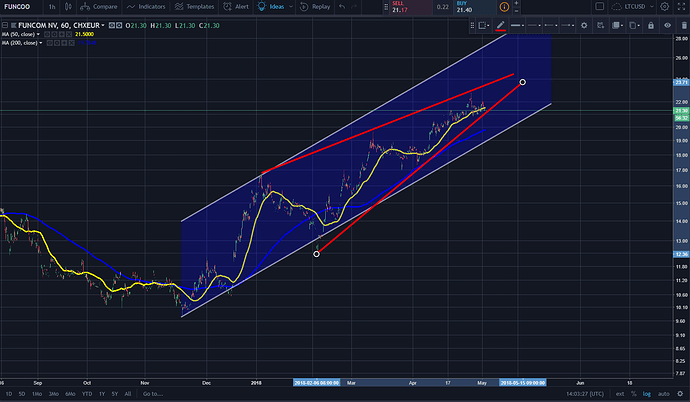Remove the MA (200, close) indicator
The width and height of the screenshot is (690, 402).
(x=72, y=43)
